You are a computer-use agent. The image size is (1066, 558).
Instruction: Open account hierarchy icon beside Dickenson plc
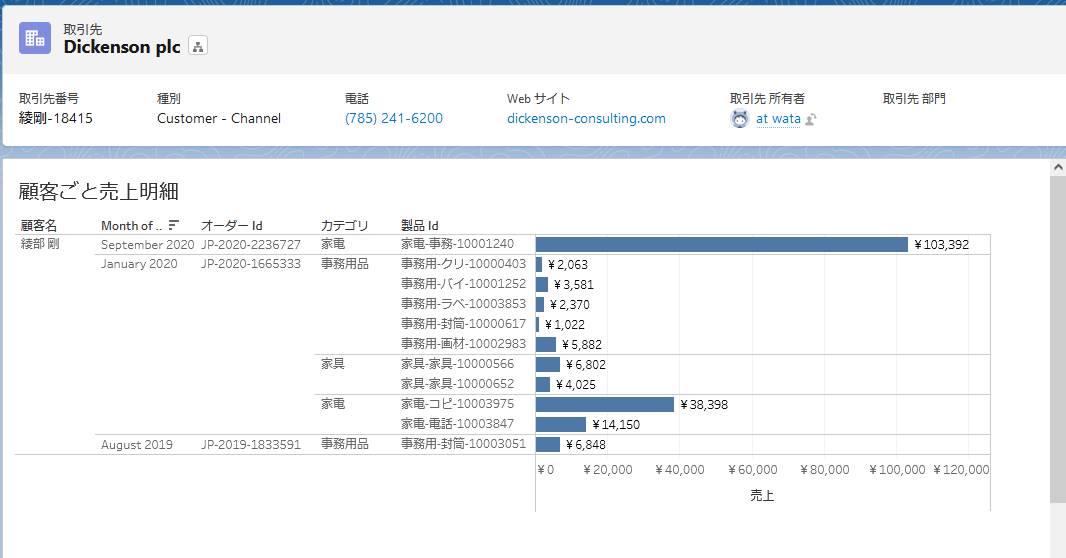[198, 46]
